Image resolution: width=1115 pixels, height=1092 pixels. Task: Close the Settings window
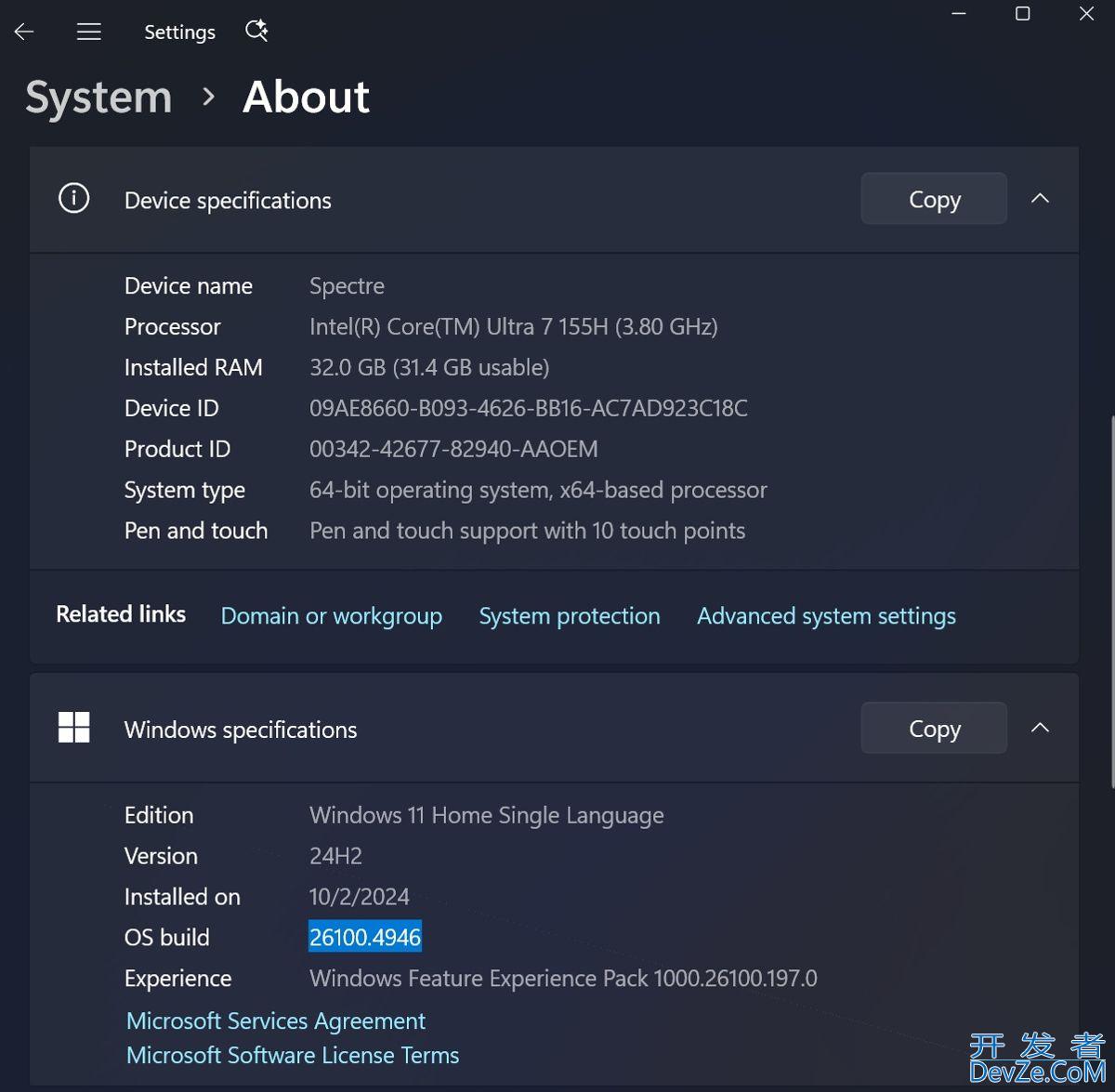[x=1086, y=14]
